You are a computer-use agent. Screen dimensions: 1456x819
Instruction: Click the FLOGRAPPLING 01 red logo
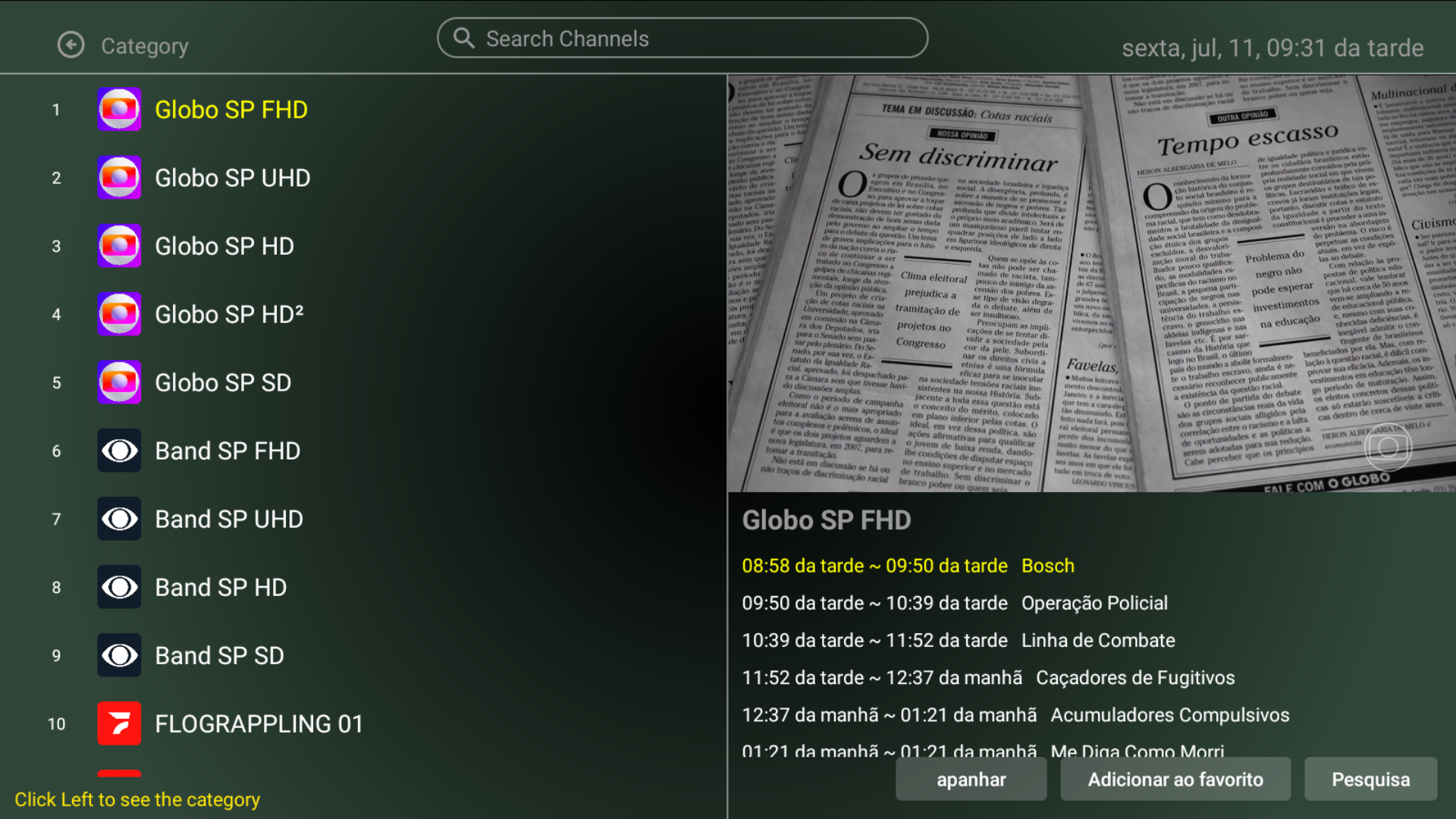click(x=119, y=724)
